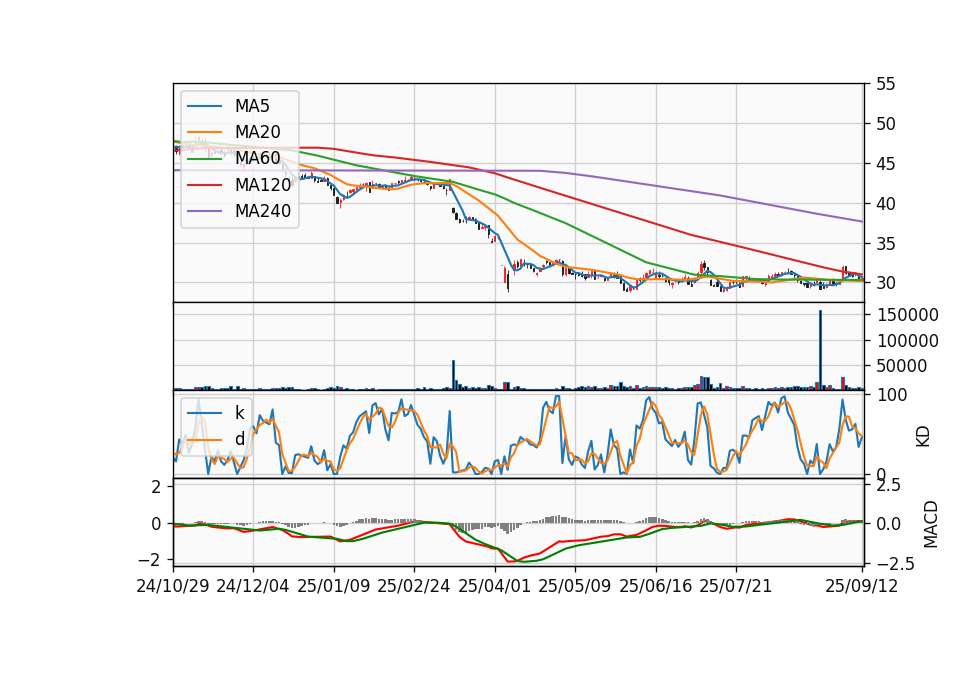Click the tallest volume spike bar
The image size is (960, 690).
pos(820,350)
